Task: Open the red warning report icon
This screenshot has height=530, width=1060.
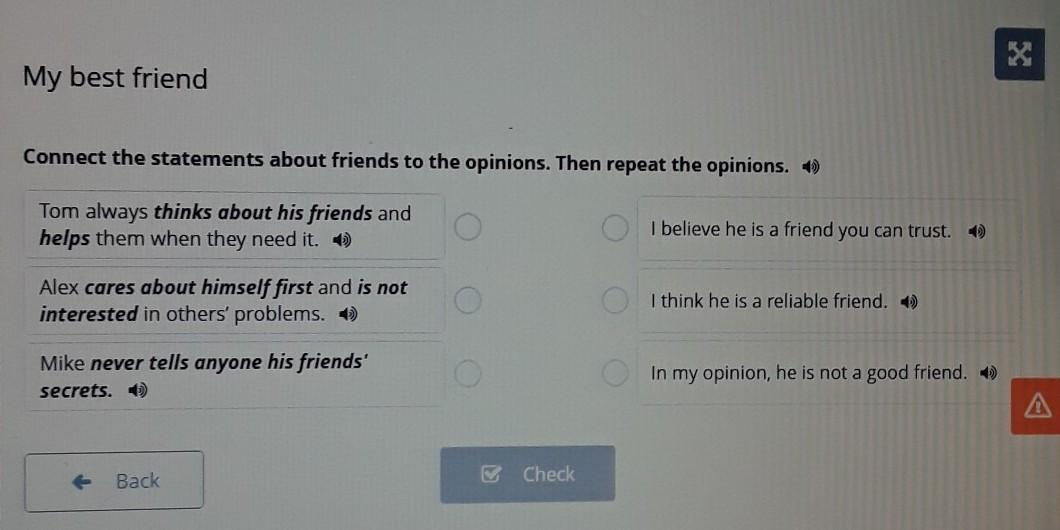Action: [1036, 406]
